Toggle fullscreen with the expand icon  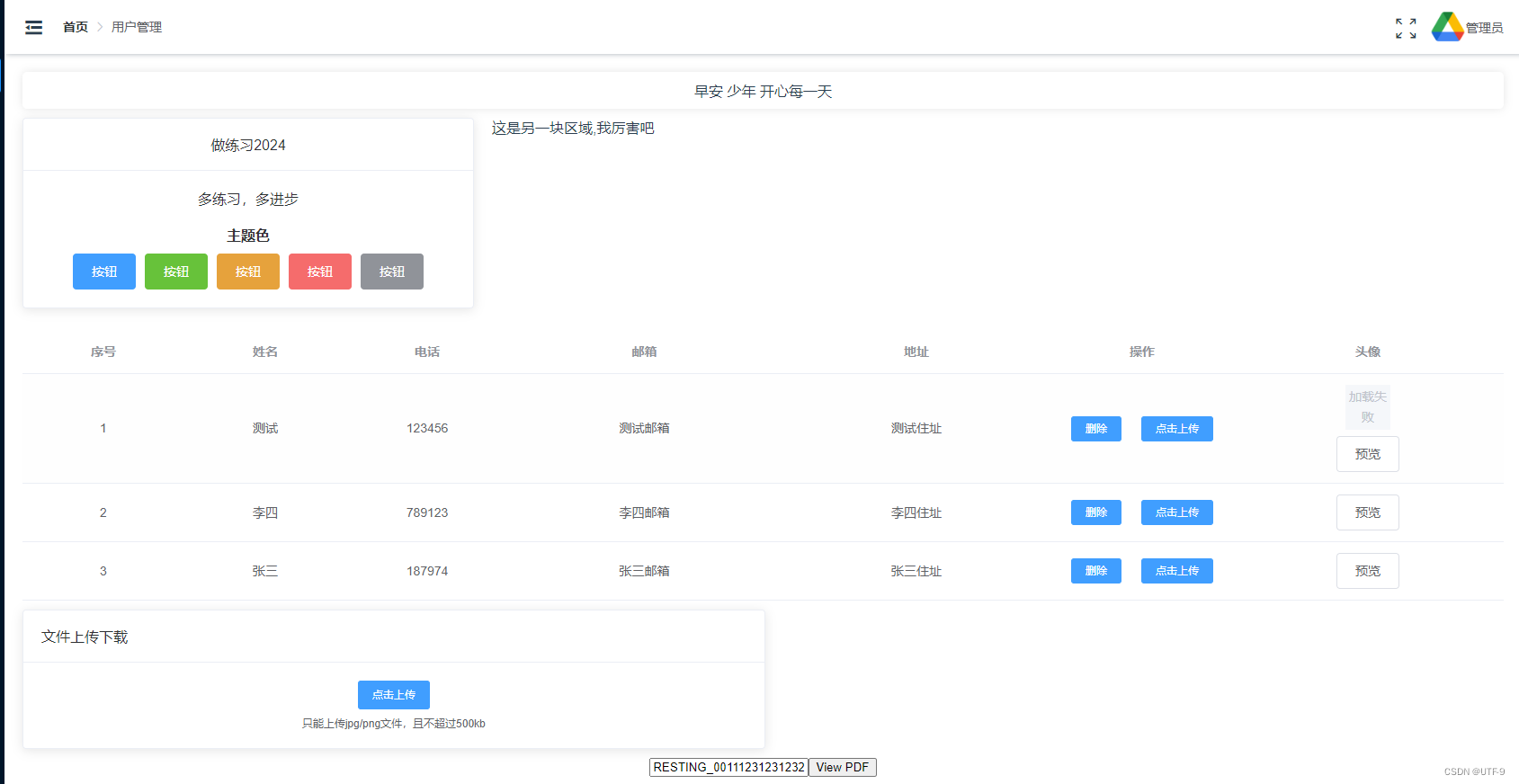click(x=1406, y=28)
